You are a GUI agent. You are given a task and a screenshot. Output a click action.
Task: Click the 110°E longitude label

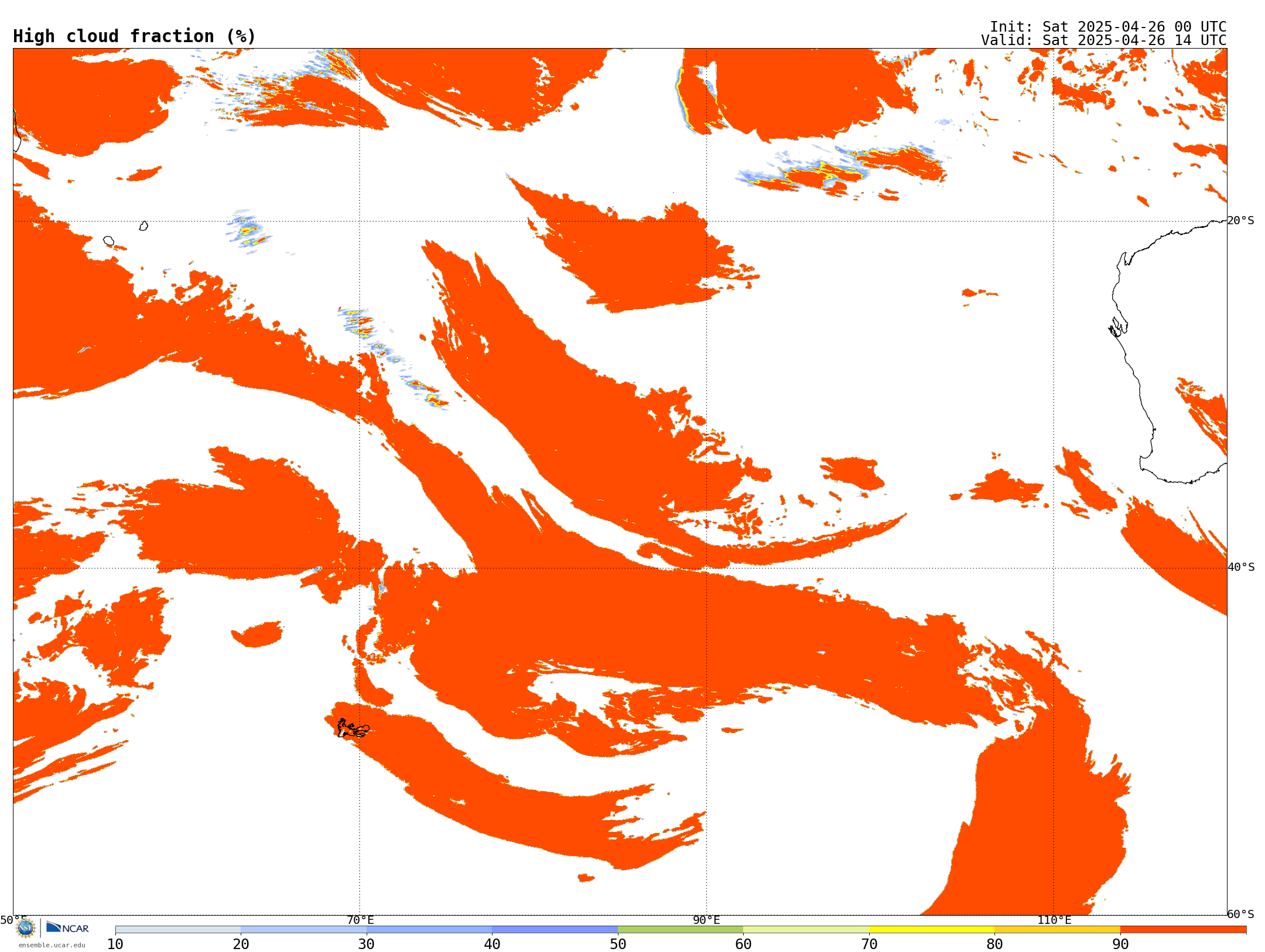click(1054, 920)
